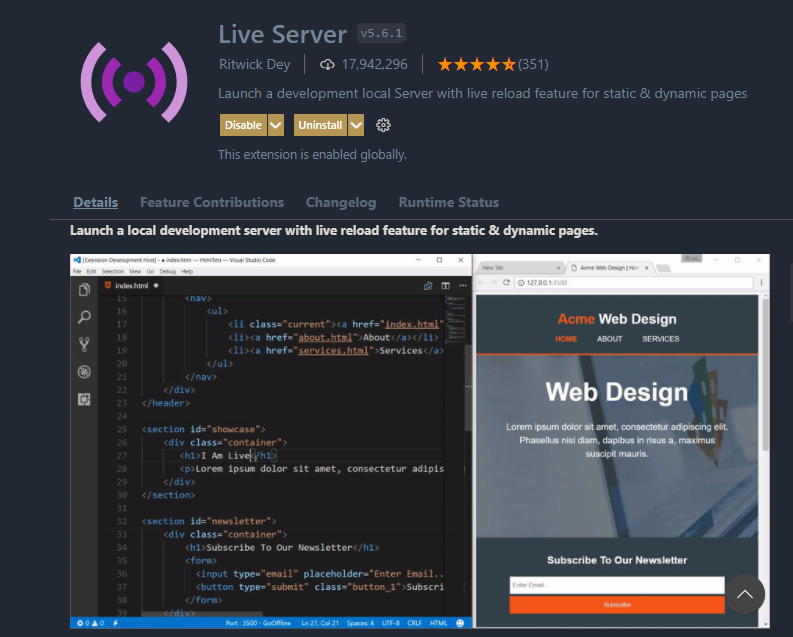Click 'Launch a development local Server' description line
793x637 pixels.
tap(482, 94)
